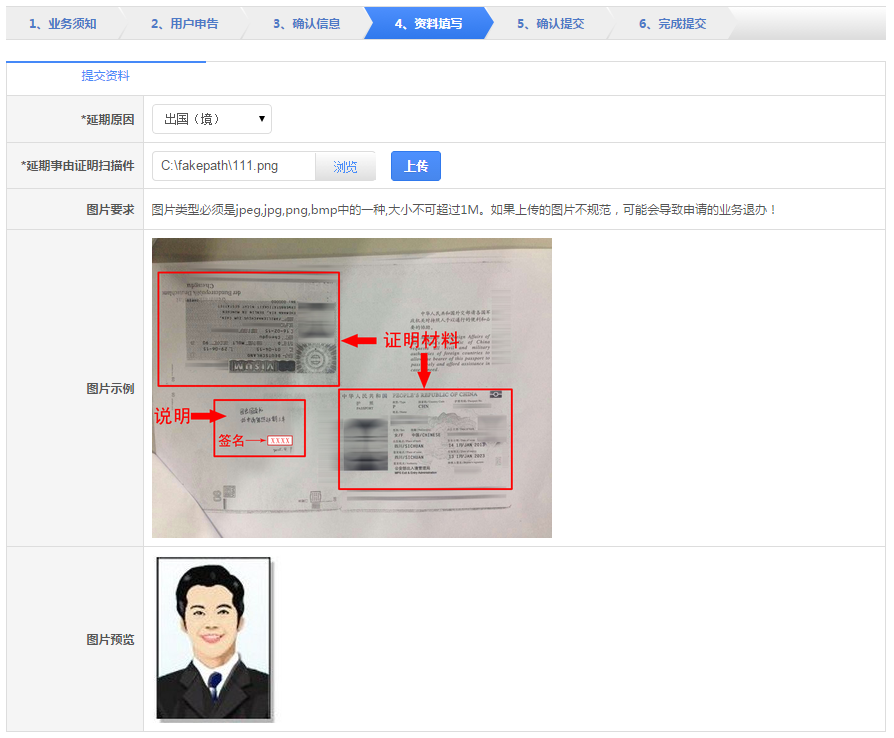Click the *延期事由证明扫描件 field label
The width and height of the screenshot is (894, 738).
(x=78, y=166)
